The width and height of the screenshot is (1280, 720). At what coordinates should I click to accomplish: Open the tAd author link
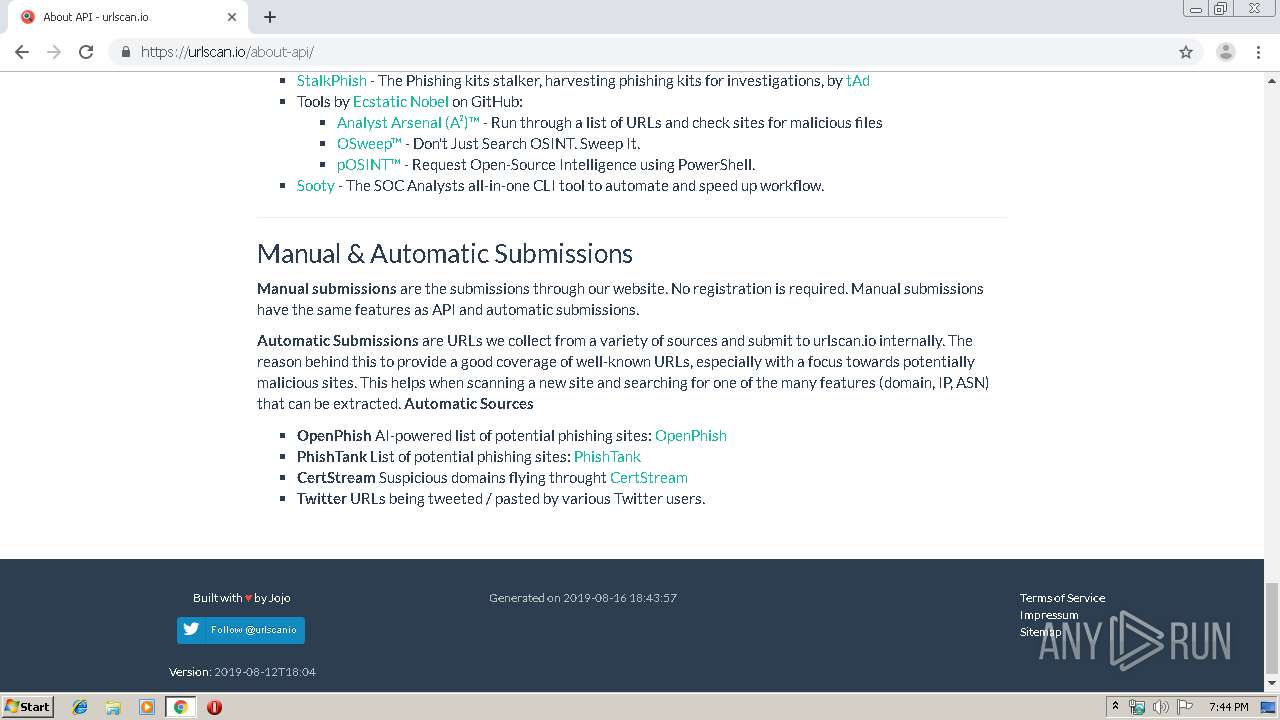tap(858, 80)
